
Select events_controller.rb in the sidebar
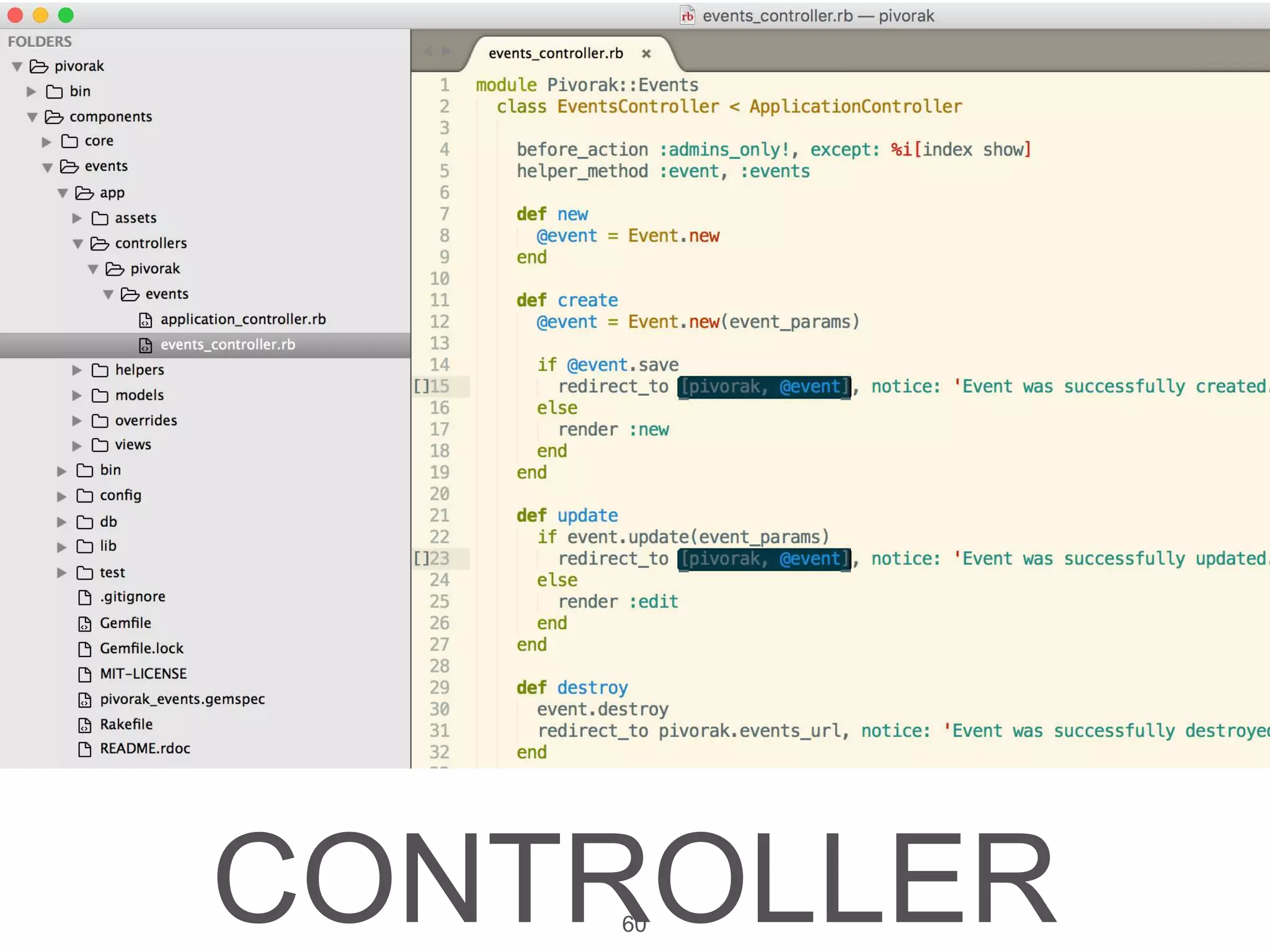205,345
